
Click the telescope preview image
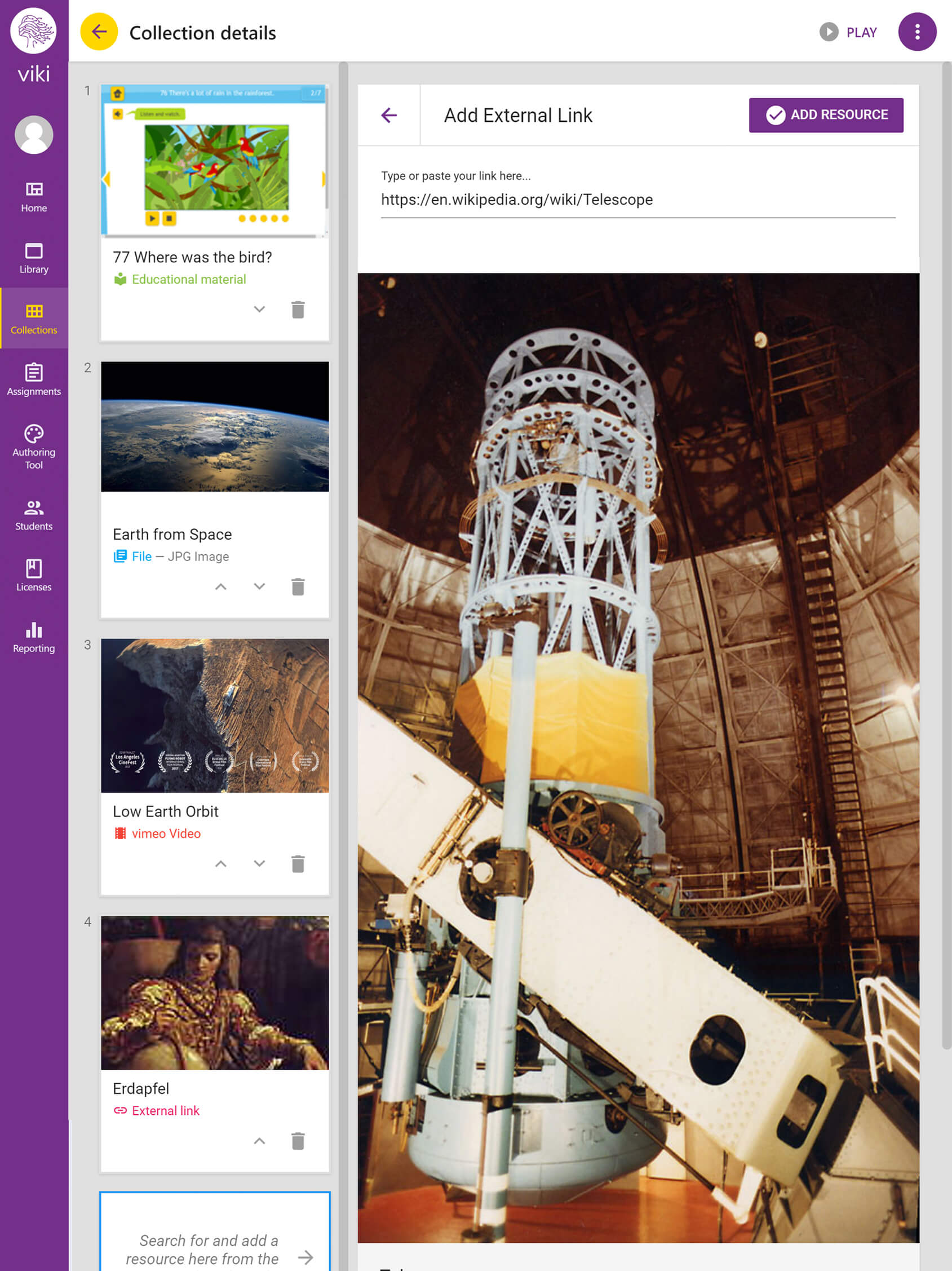coord(638,758)
